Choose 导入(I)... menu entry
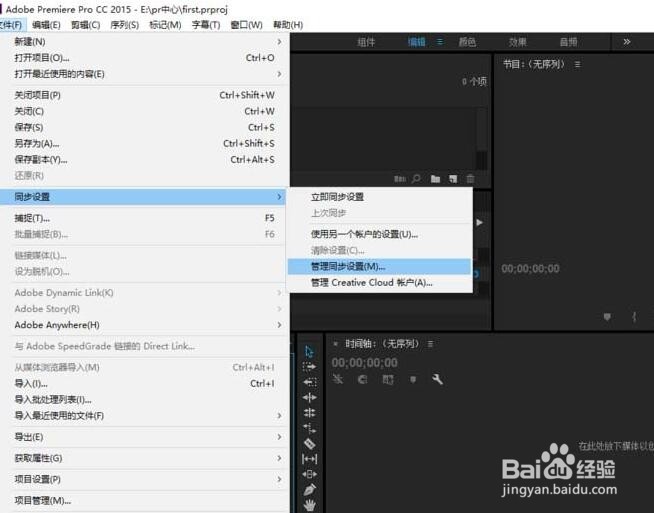The width and height of the screenshot is (654, 513). [x=142, y=383]
